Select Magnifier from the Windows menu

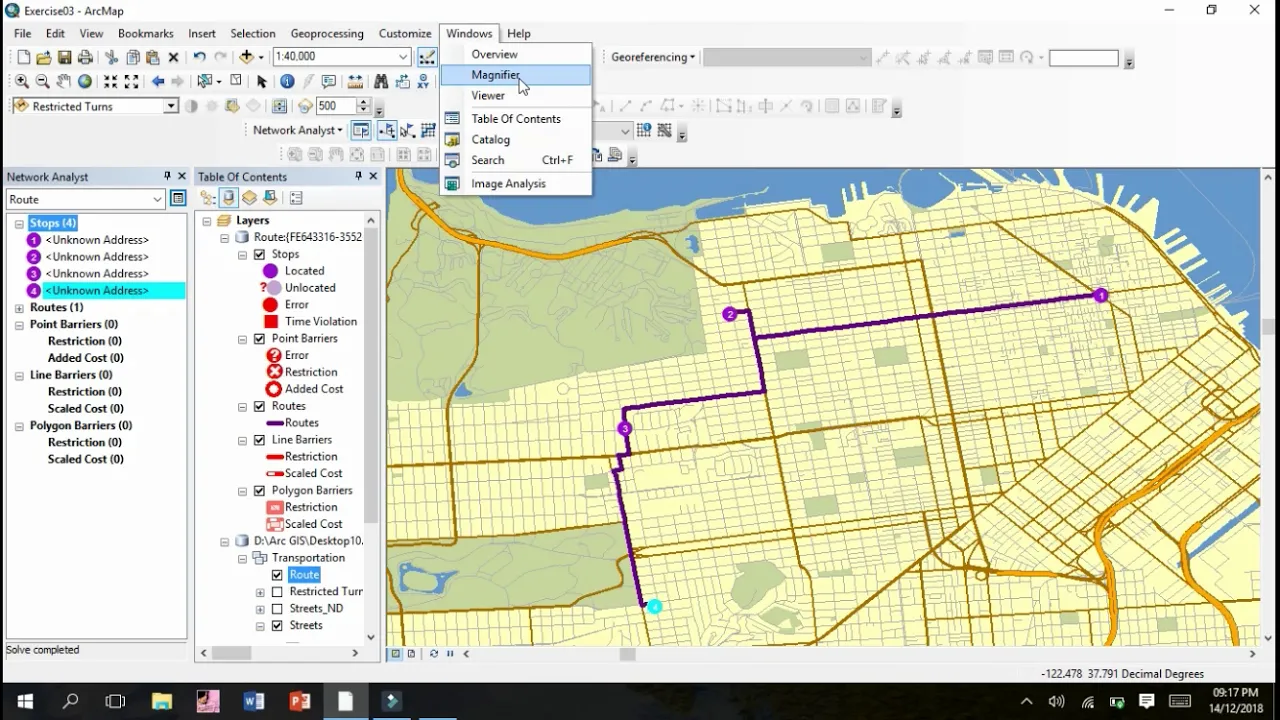[x=516, y=75]
